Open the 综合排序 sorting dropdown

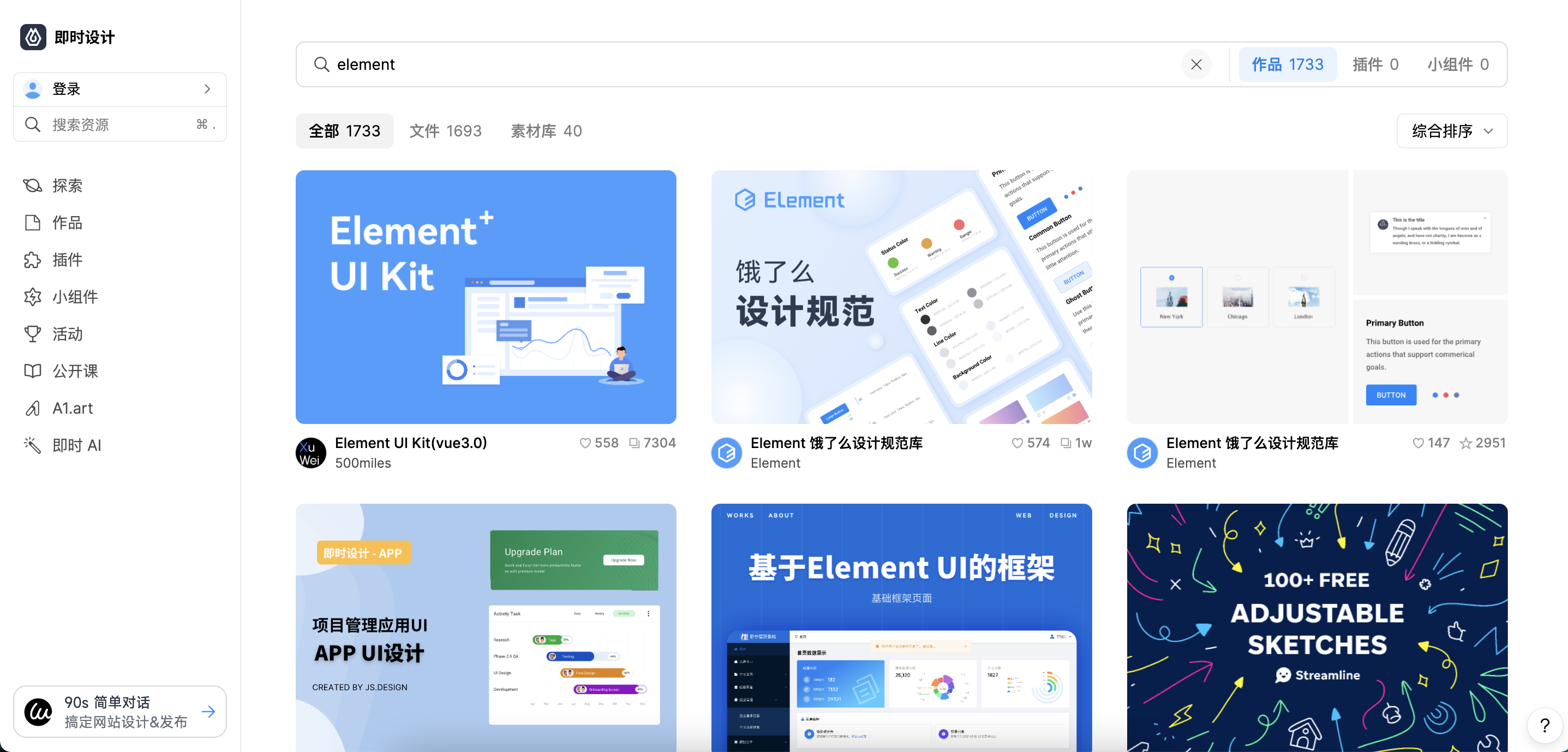(1452, 131)
